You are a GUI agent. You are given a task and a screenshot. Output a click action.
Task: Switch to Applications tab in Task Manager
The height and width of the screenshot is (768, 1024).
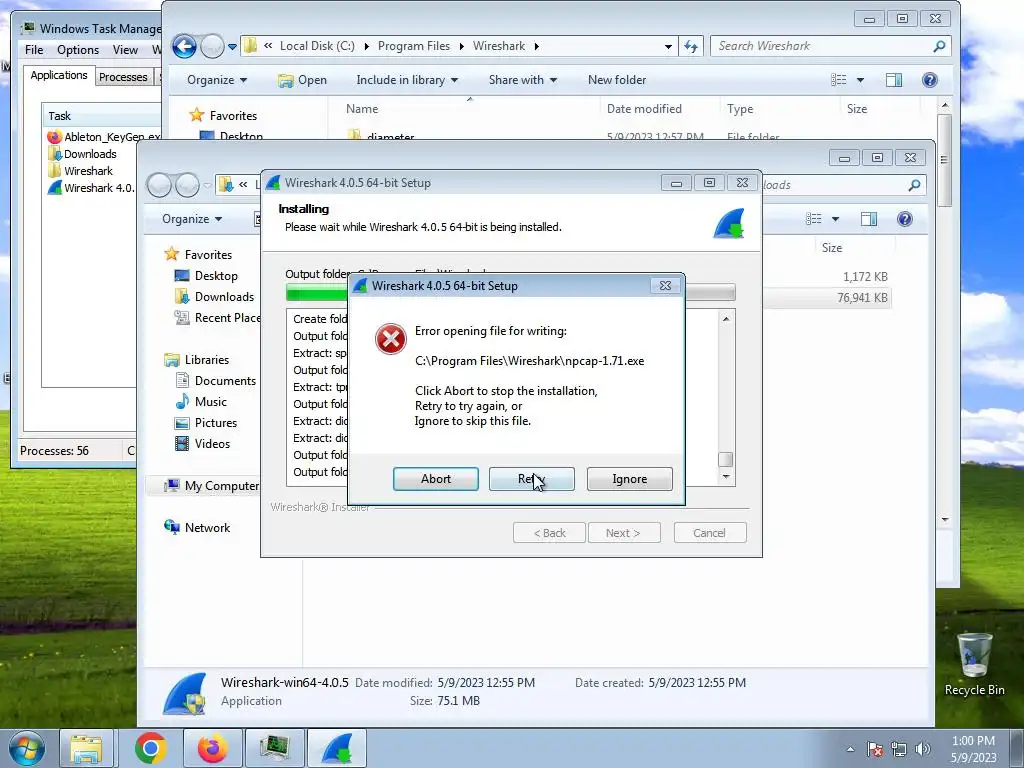tap(59, 75)
